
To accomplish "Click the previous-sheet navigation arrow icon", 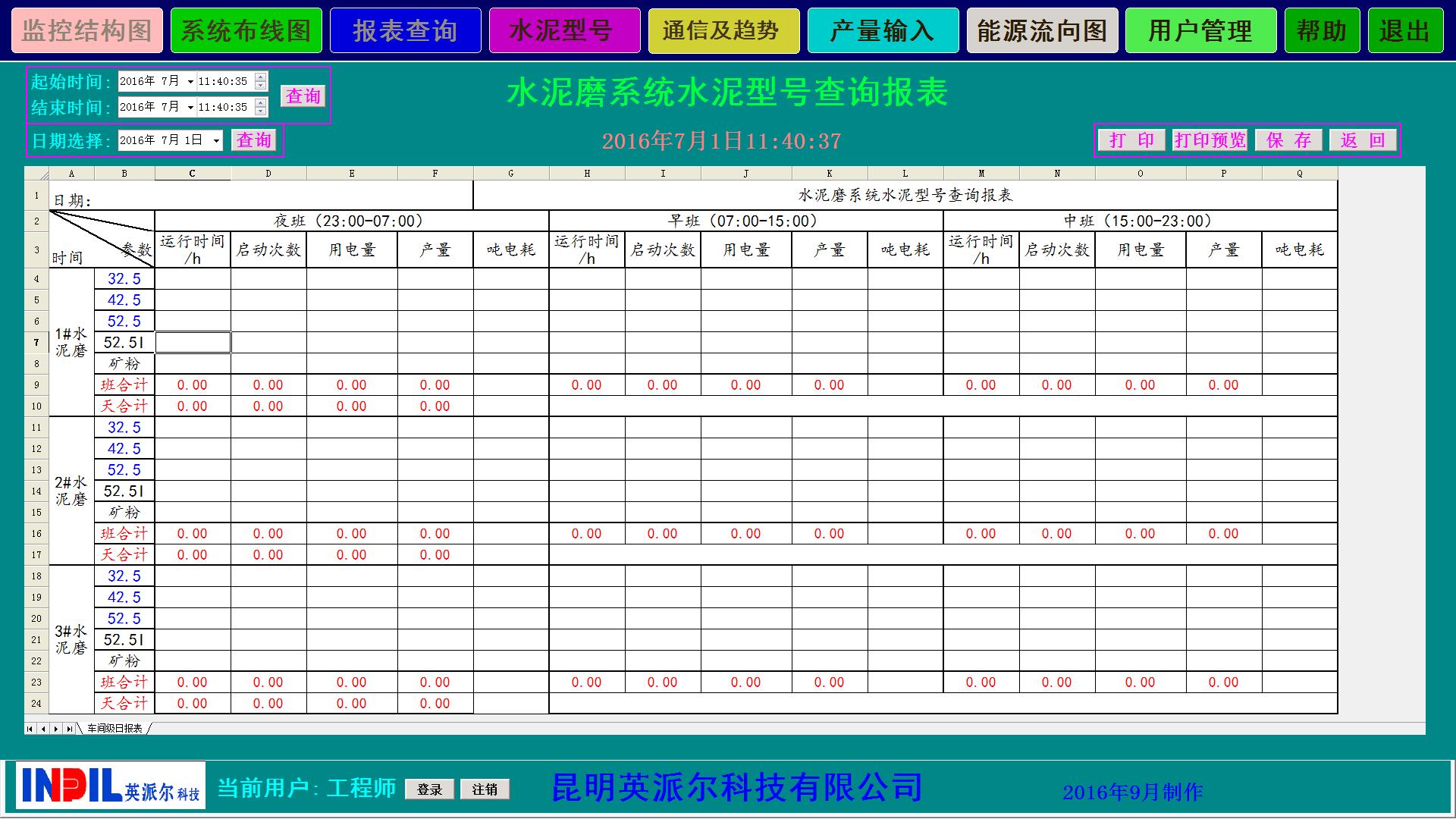I will [x=43, y=729].
